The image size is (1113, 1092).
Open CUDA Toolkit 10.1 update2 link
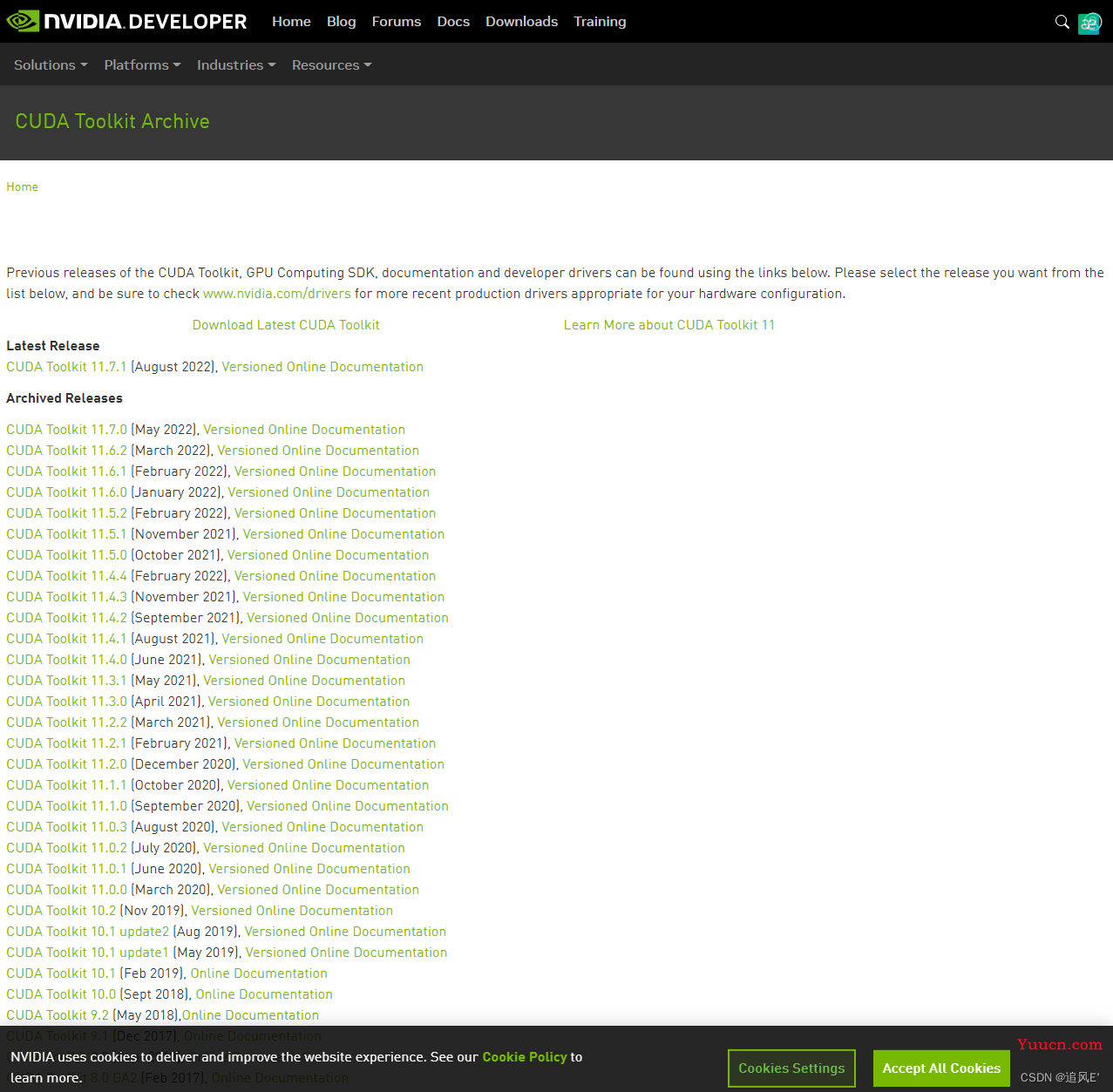coord(87,932)
